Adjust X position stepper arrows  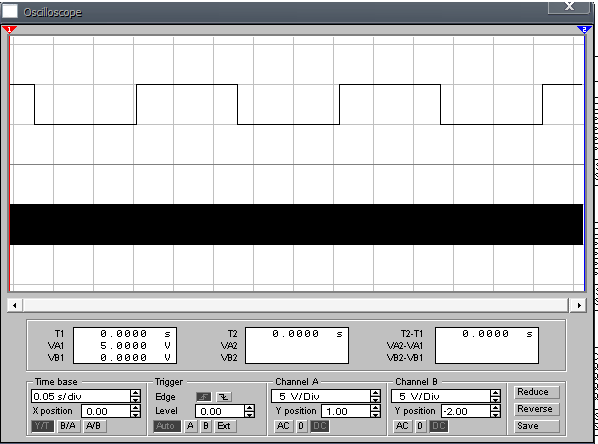(x=135, y=411)
